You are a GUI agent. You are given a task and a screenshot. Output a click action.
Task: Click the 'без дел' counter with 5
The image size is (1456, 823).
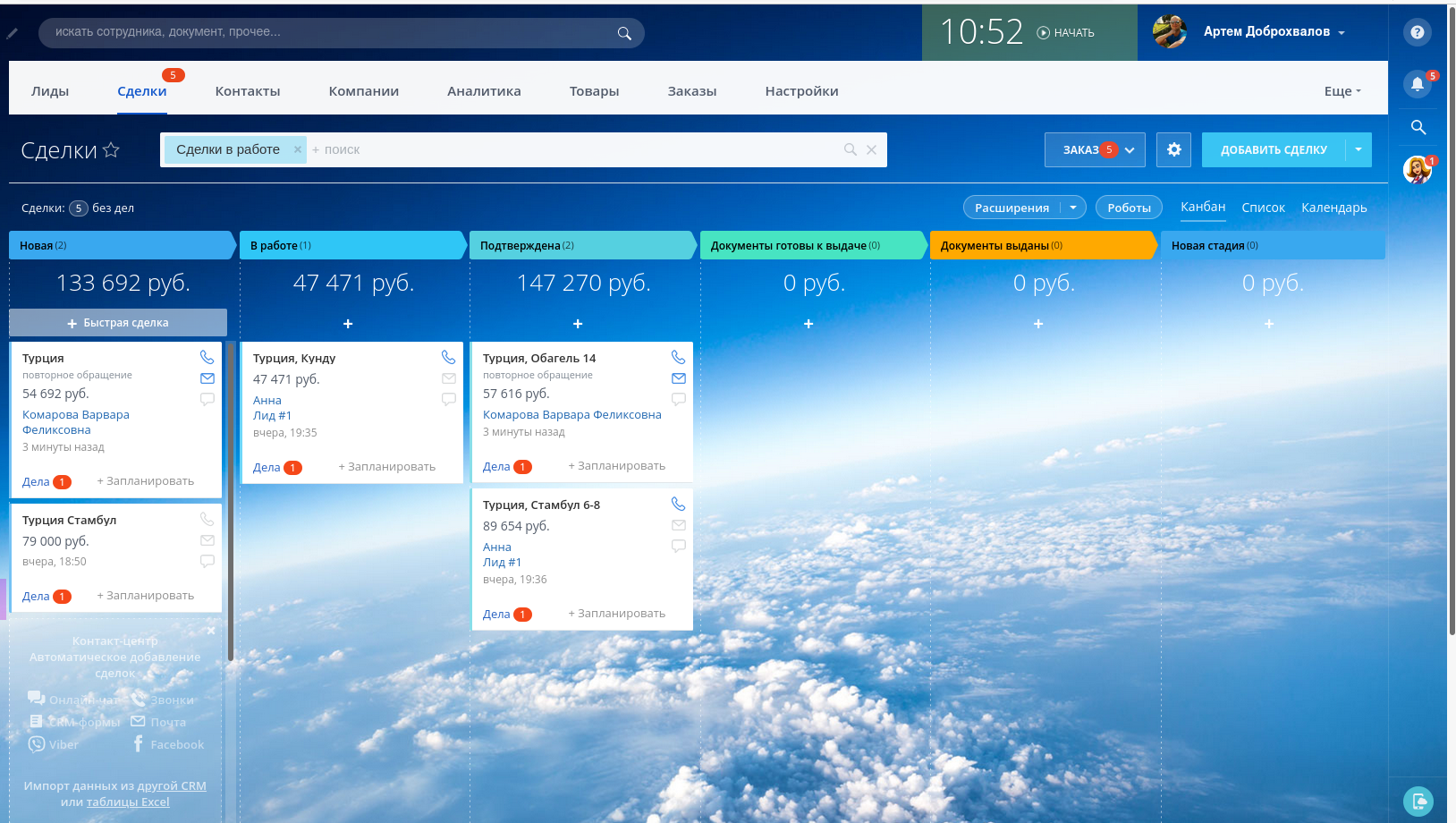[101, 208]
